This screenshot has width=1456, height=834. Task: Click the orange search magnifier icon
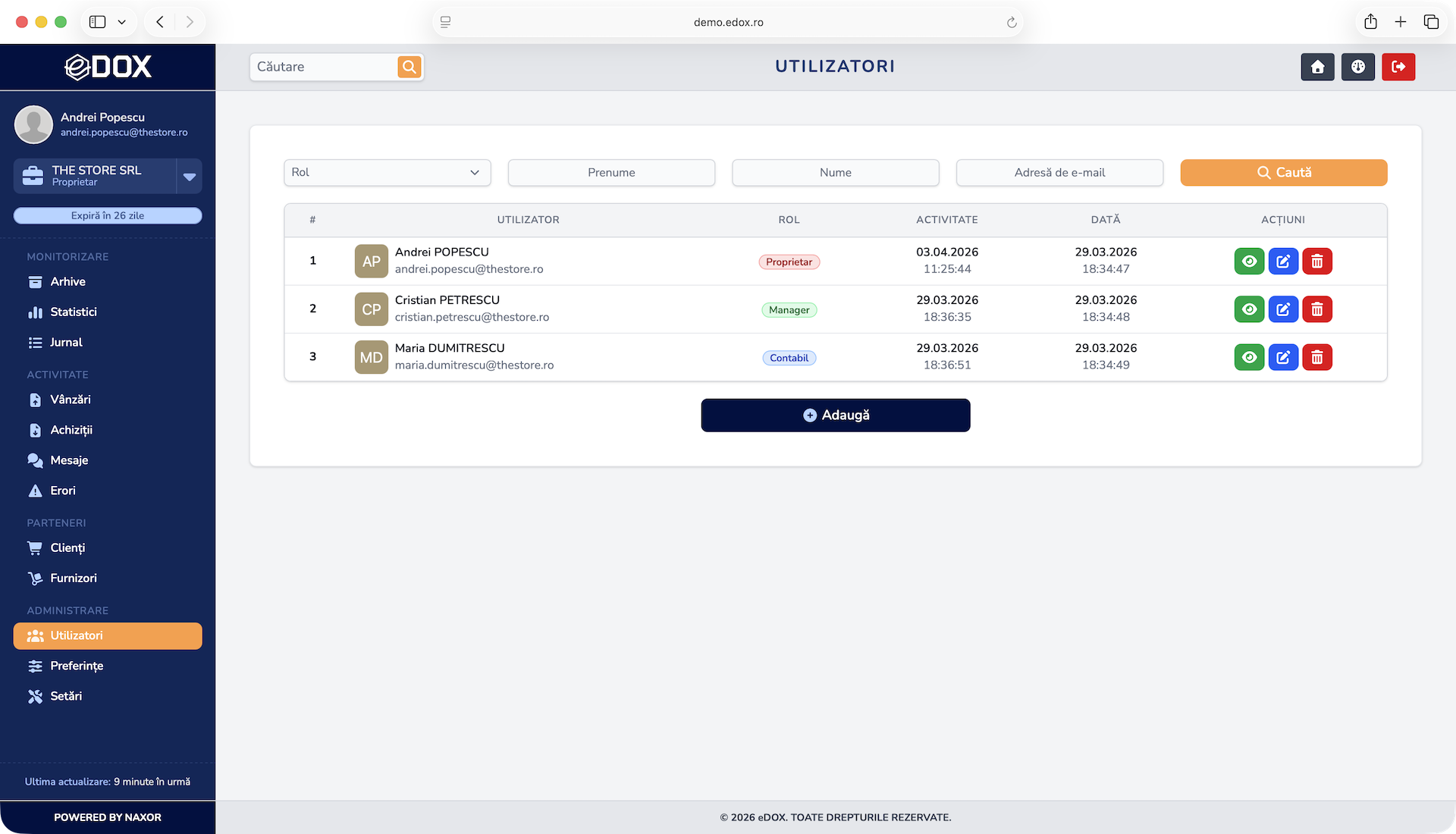tap(409, 67)
